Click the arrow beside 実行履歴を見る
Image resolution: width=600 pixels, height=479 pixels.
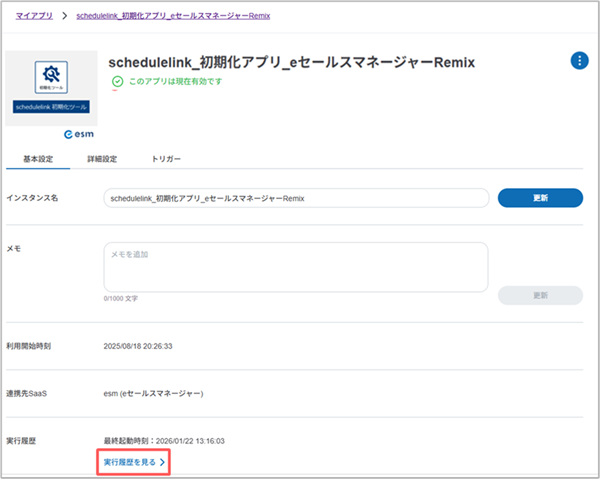pos(162,462)
